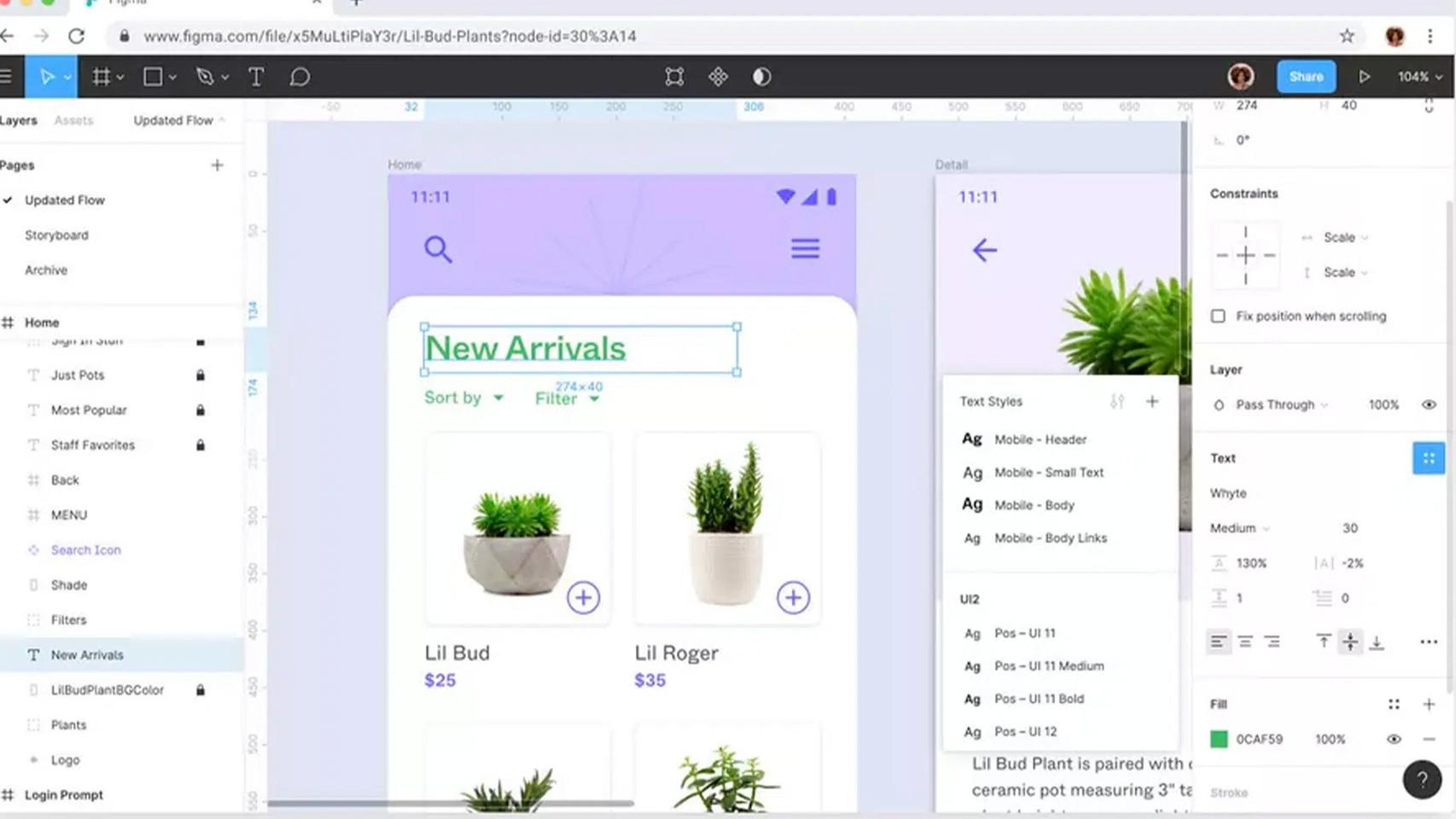The height and width of the screenshot is (819, 1456).
Task: Enable Fix position when scrolling
Action: [1218, 316]
